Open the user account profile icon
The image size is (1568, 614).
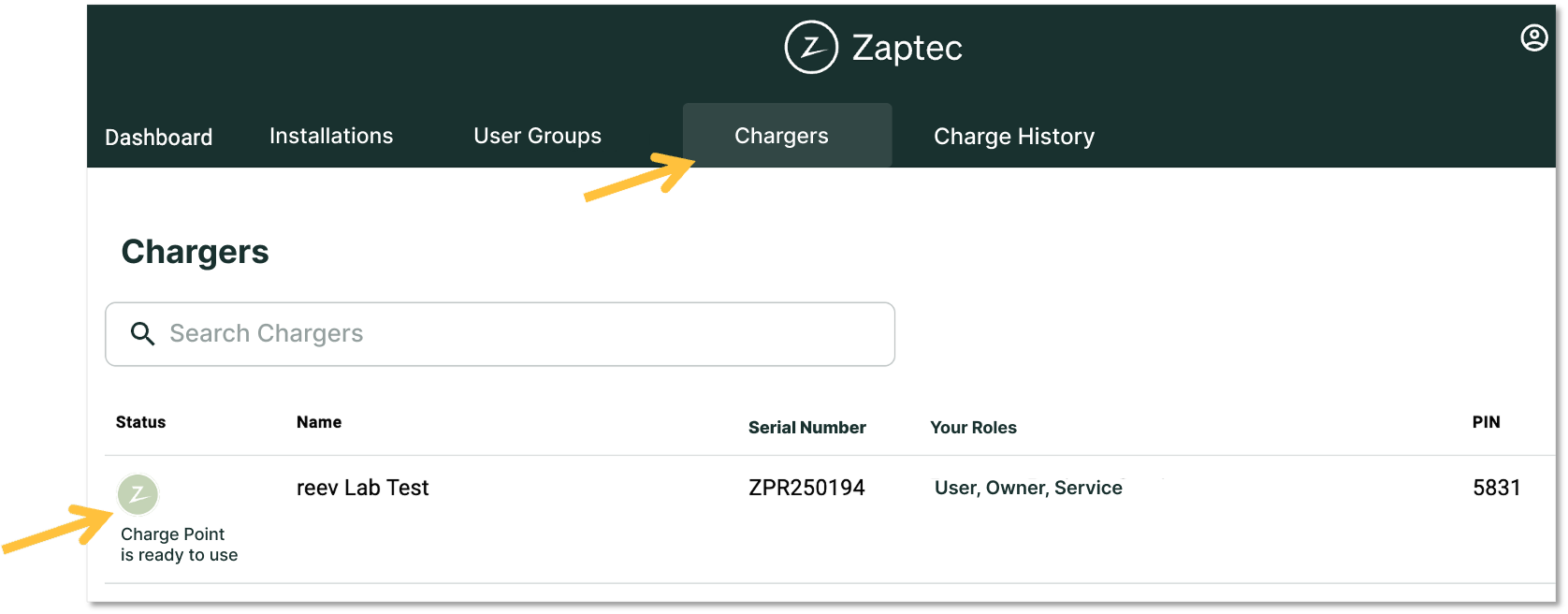tap(1533, 38)
